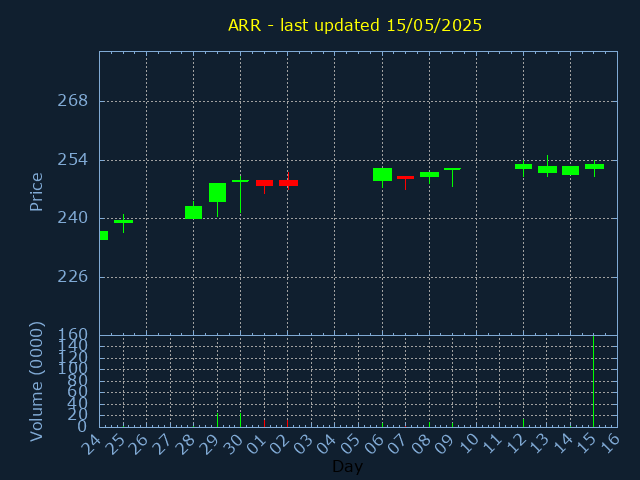This screenshot has height=480, width=640.
Task: Click the green candlestick for day 08
Action: tap(429, 174)
